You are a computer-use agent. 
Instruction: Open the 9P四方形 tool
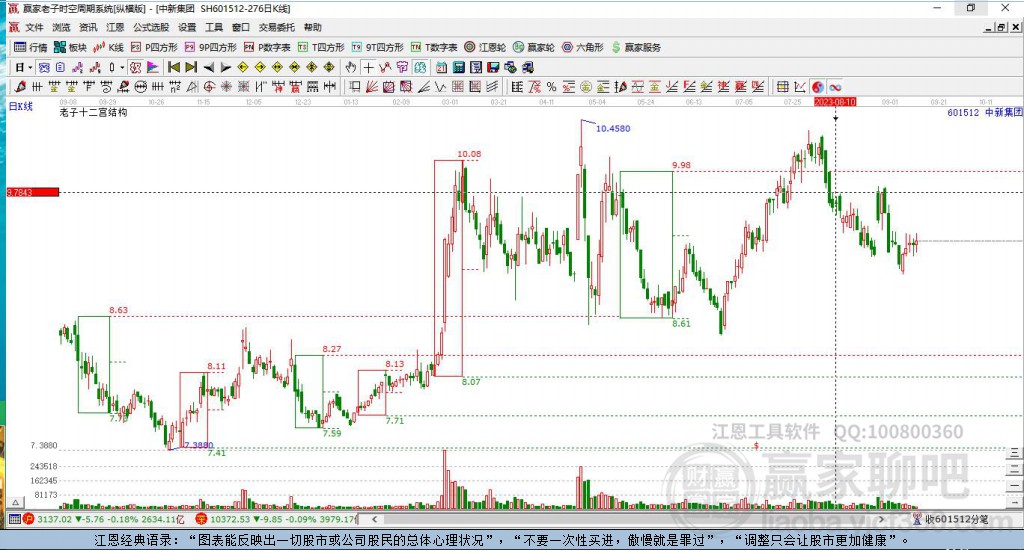pos(210,47)
